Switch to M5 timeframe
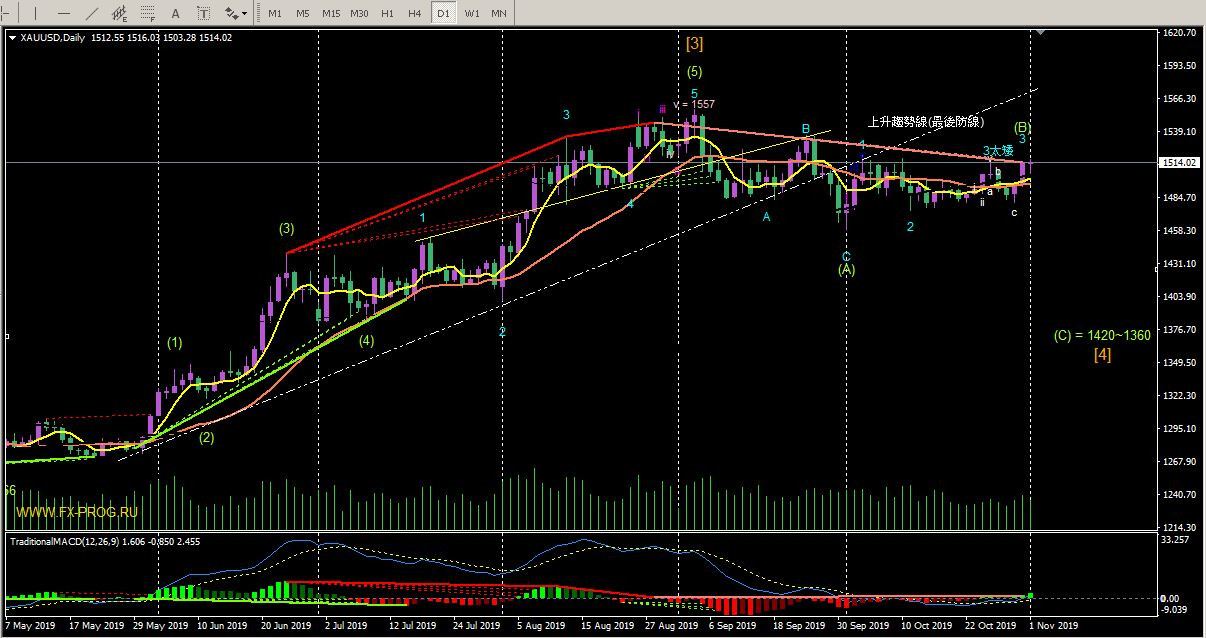The image size is (1206, 638). (x=303, y=13)
